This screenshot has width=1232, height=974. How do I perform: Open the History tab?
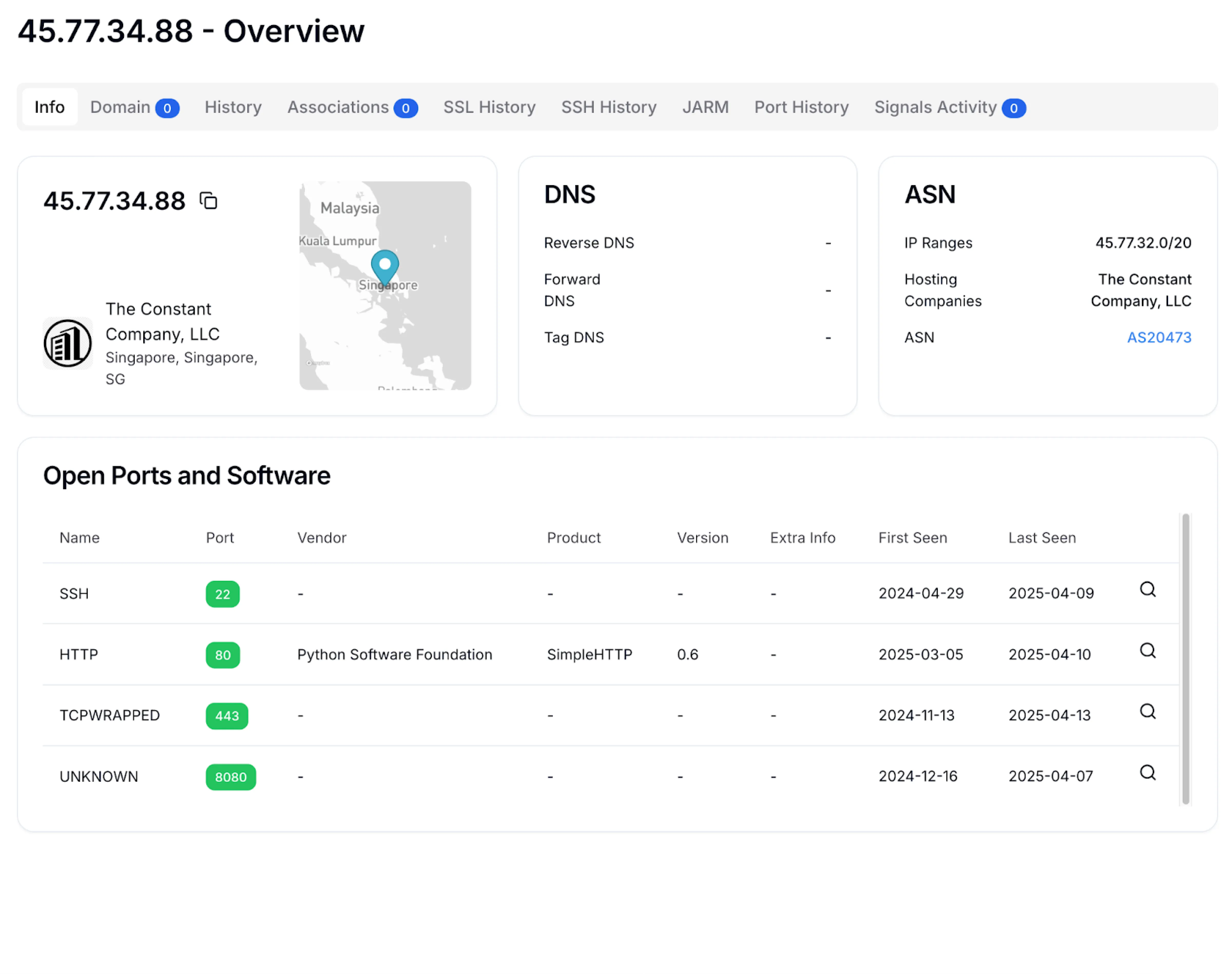tap(233, 107)
